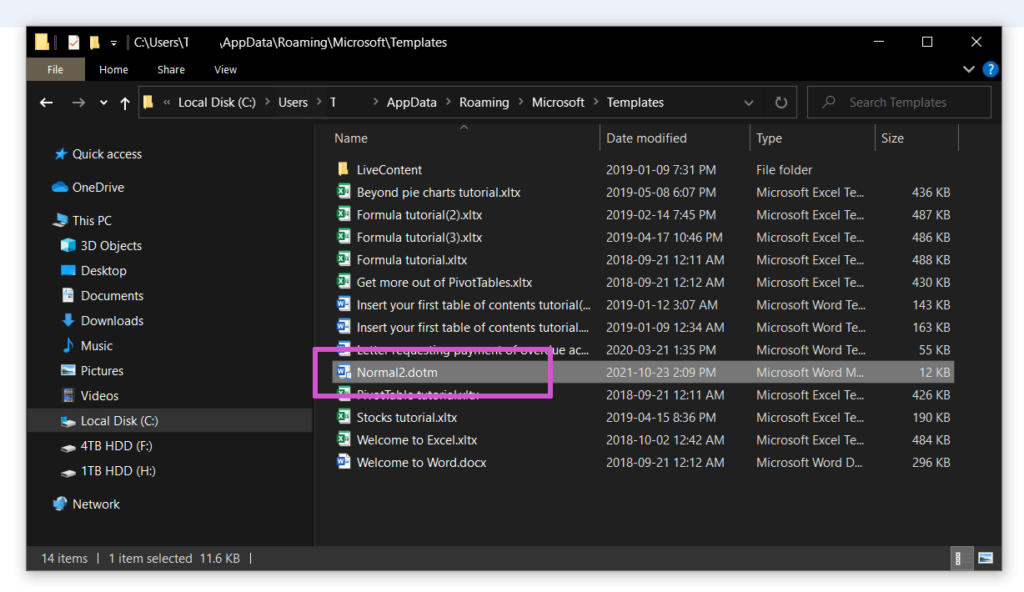This screenshot has height=592, width=1024.
Task: Click the 2020-03-21 1:35 PM date cell
Action: click(x=661, y=350)
